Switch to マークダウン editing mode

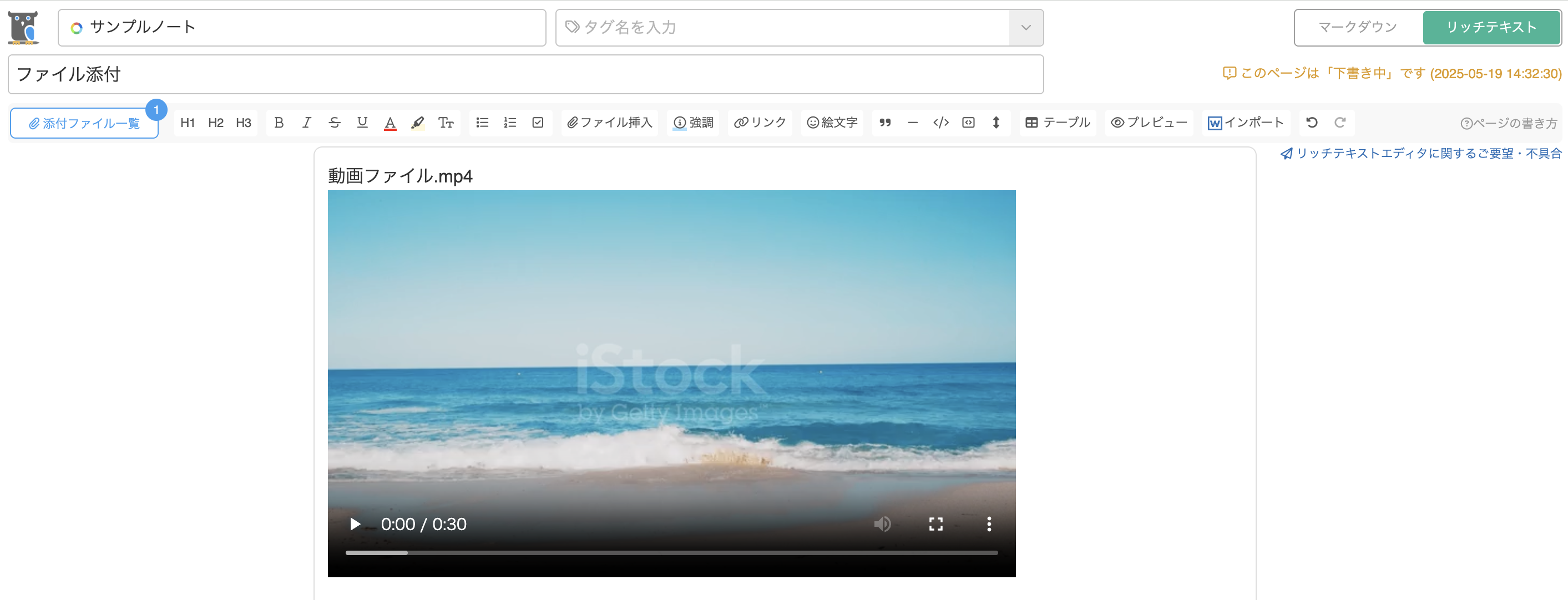coord(1357,27)
